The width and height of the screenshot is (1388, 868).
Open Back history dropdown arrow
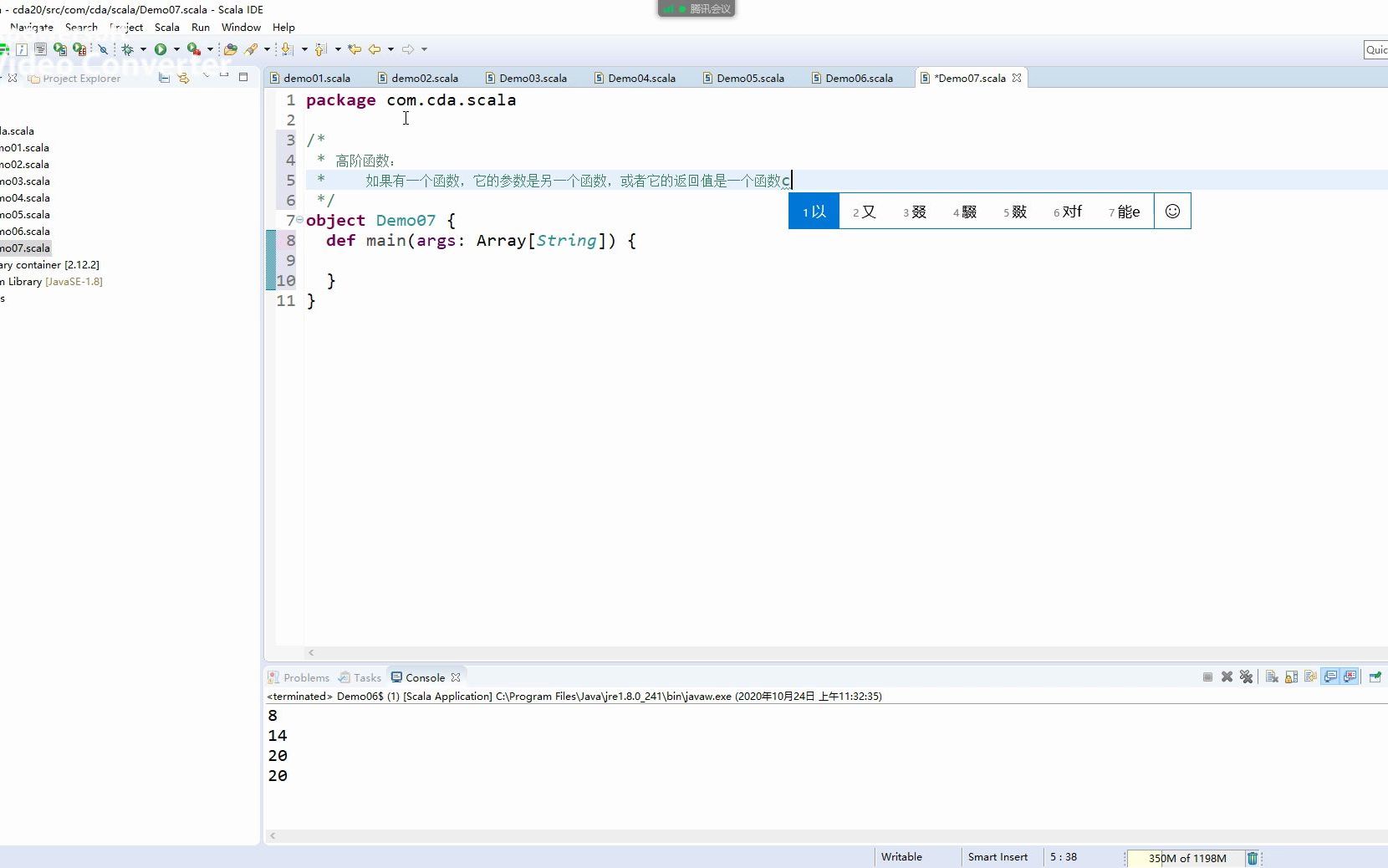tap(390, 49)
